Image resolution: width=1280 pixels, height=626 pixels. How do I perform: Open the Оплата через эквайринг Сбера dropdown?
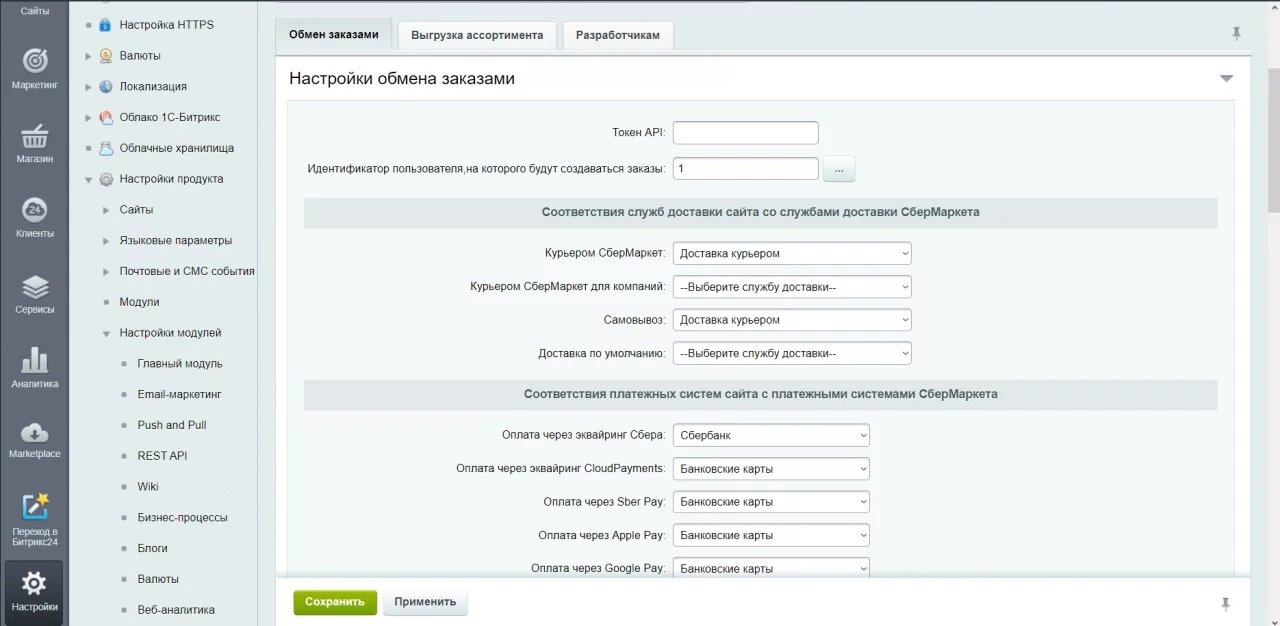pyautogui.click(x=771, y=436)
